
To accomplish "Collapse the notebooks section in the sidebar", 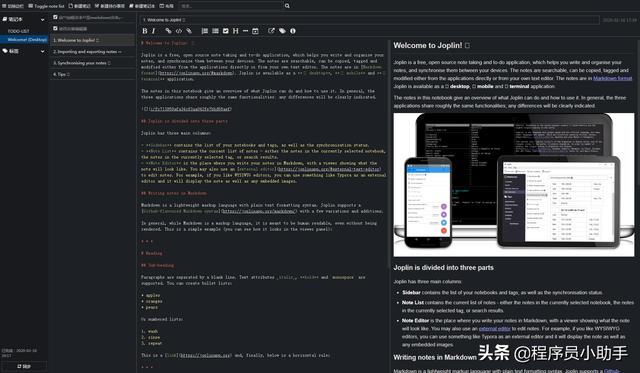I will (42, 20).
